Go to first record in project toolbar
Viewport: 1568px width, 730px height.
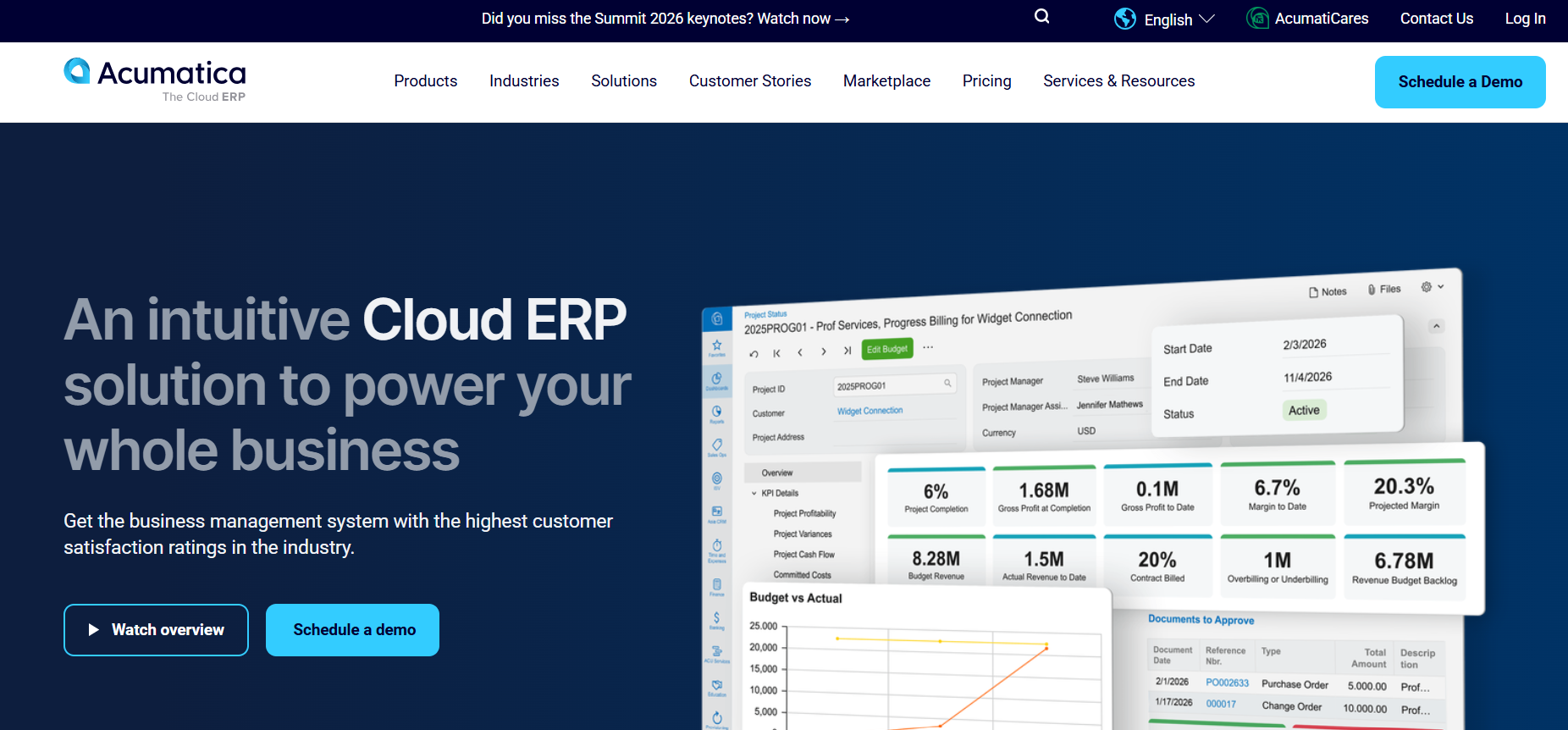click(x=776, y=353)
